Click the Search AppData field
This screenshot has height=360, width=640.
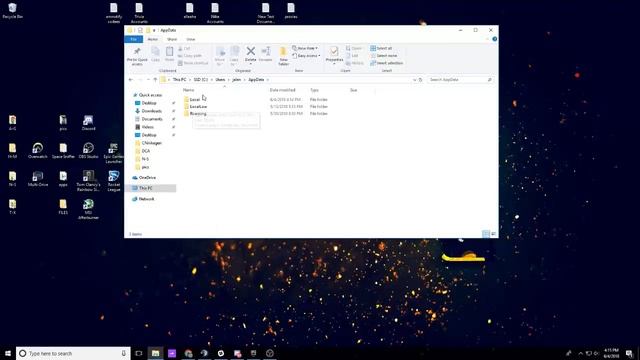[x=460, y=80]
